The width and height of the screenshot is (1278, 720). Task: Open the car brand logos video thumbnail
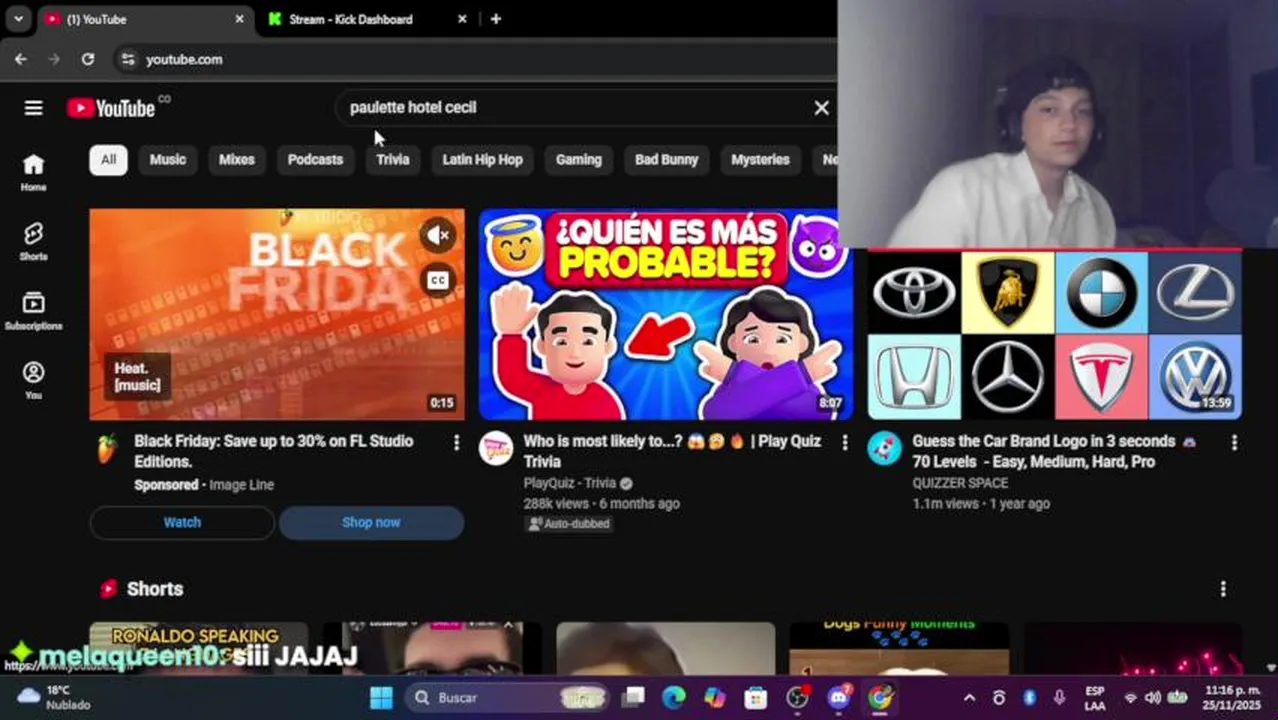pyautogui.click(x=1054, y=335)
